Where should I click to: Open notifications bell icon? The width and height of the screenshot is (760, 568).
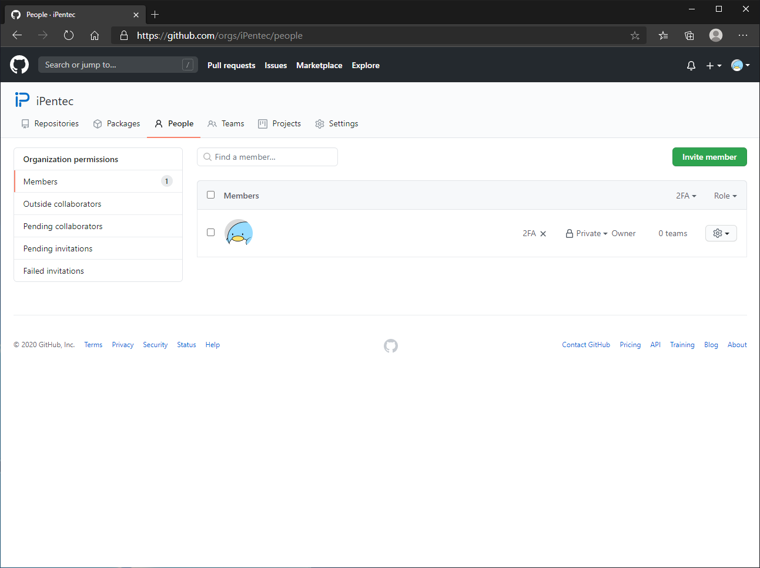(x=691, y=65)
